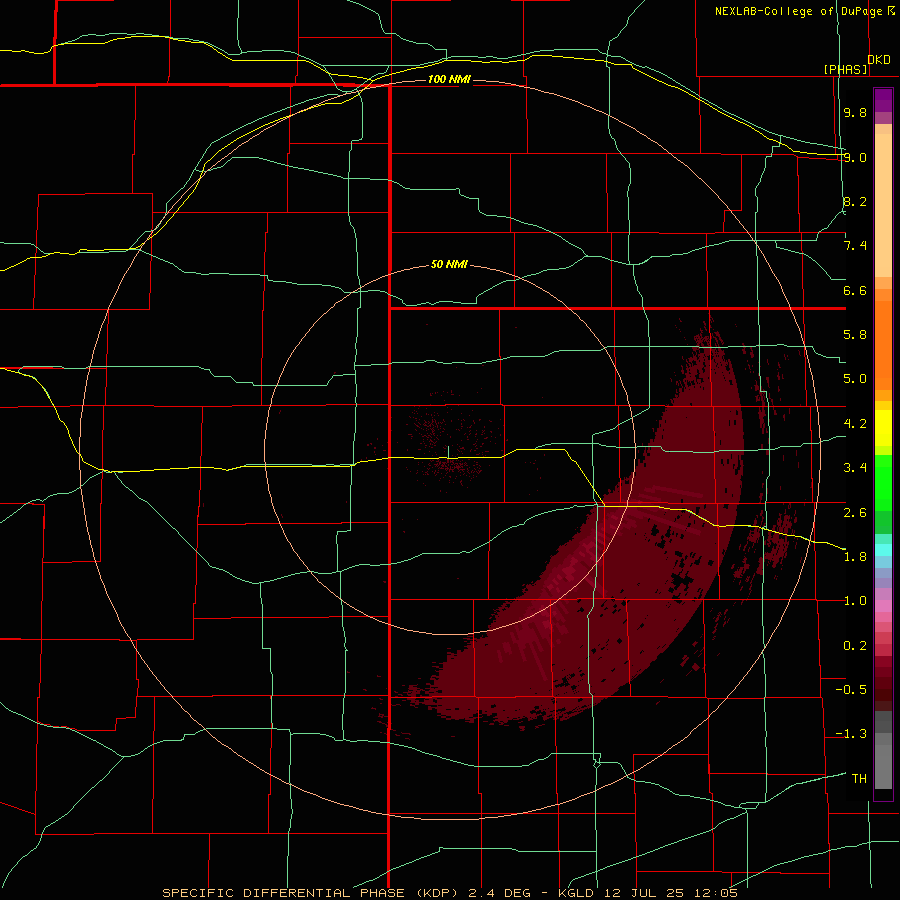
Task: Click the bright green color scale band
Action: (x=883, y=483)
